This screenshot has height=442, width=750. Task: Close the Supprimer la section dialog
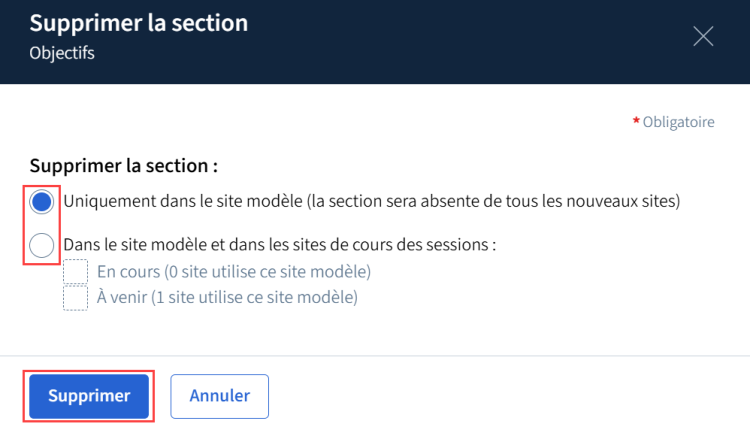(x=703, y=37)
